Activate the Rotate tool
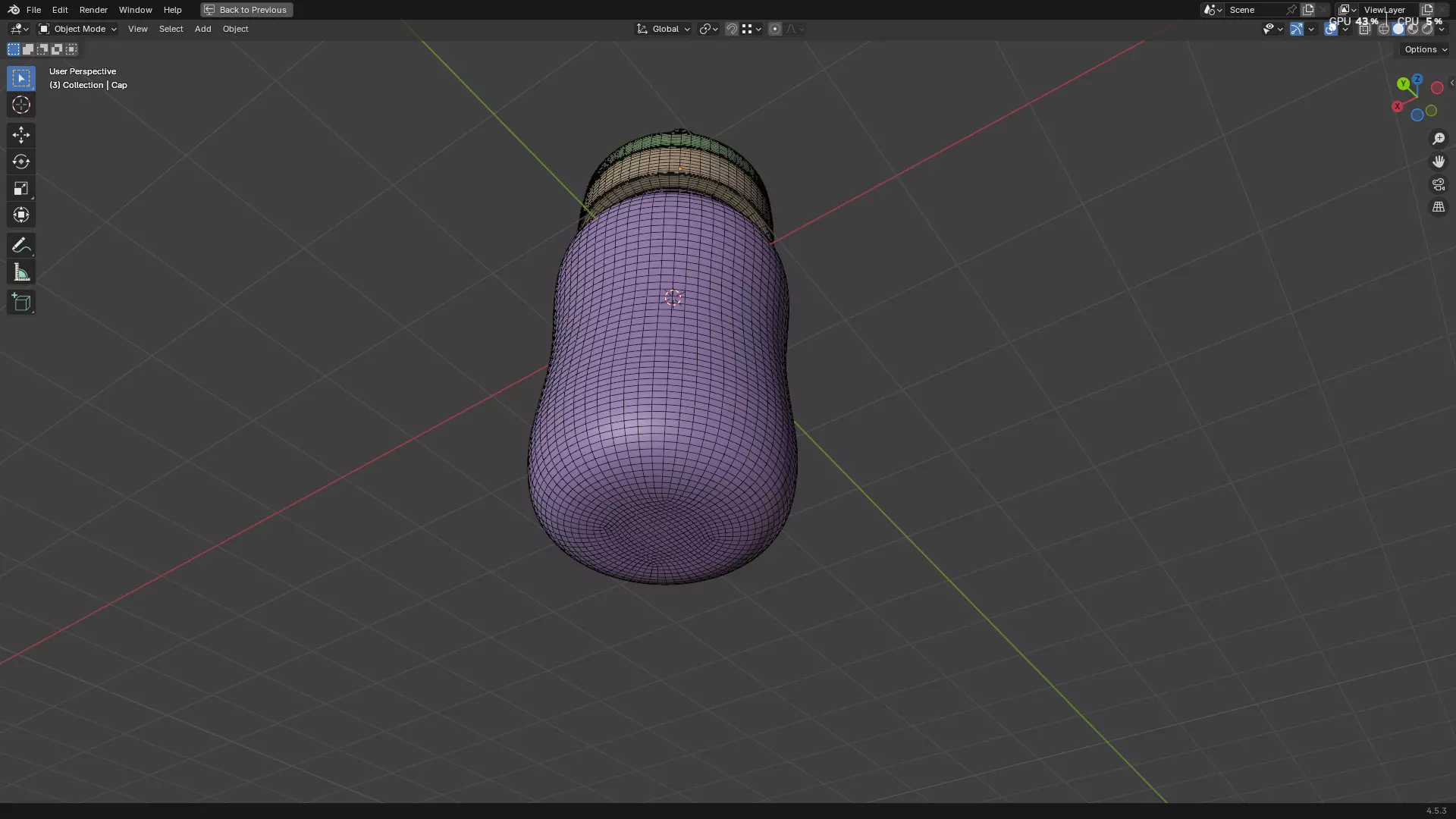Screen dimensions: 1456x819 21,162
